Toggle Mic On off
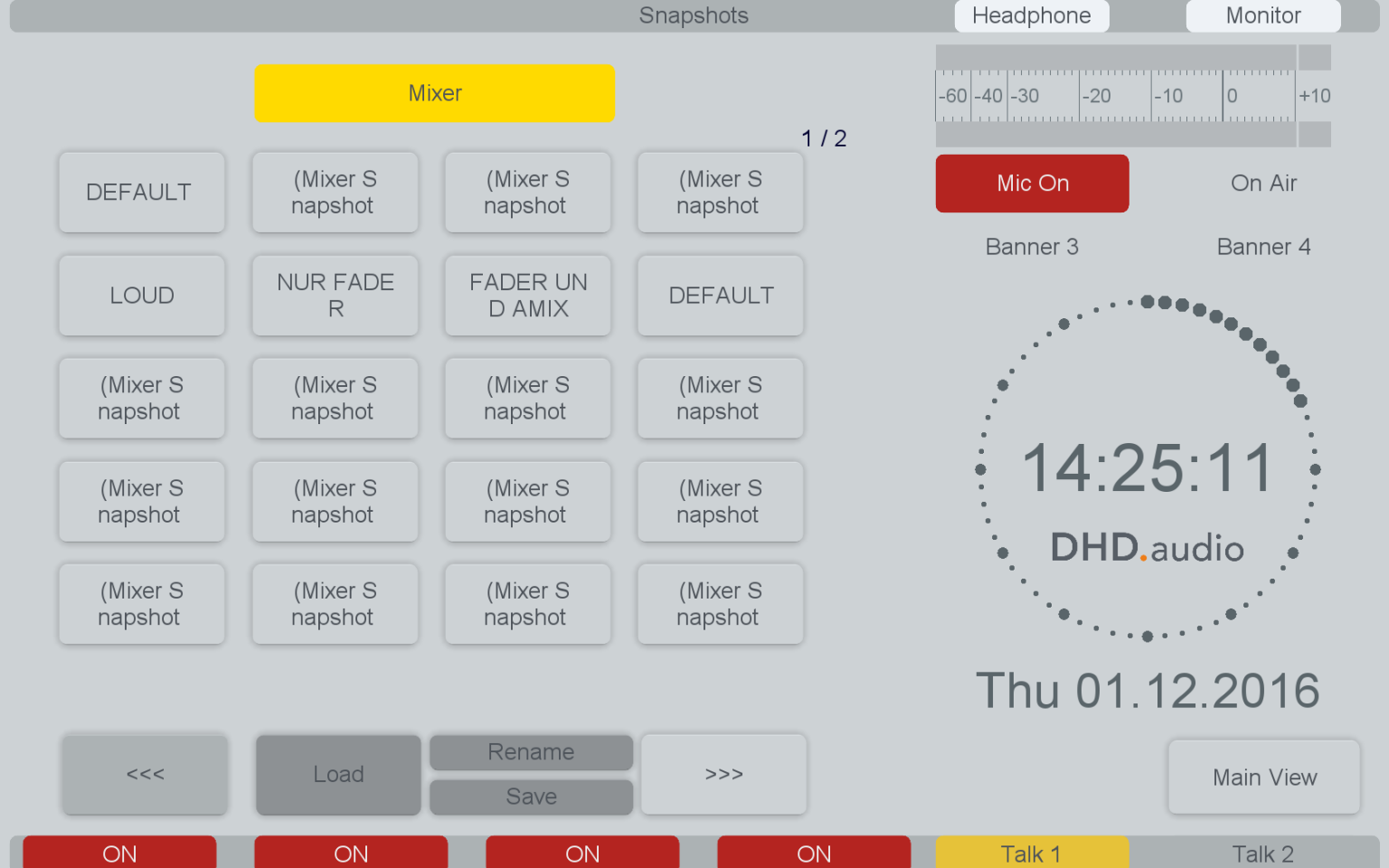 point(1032,184)
